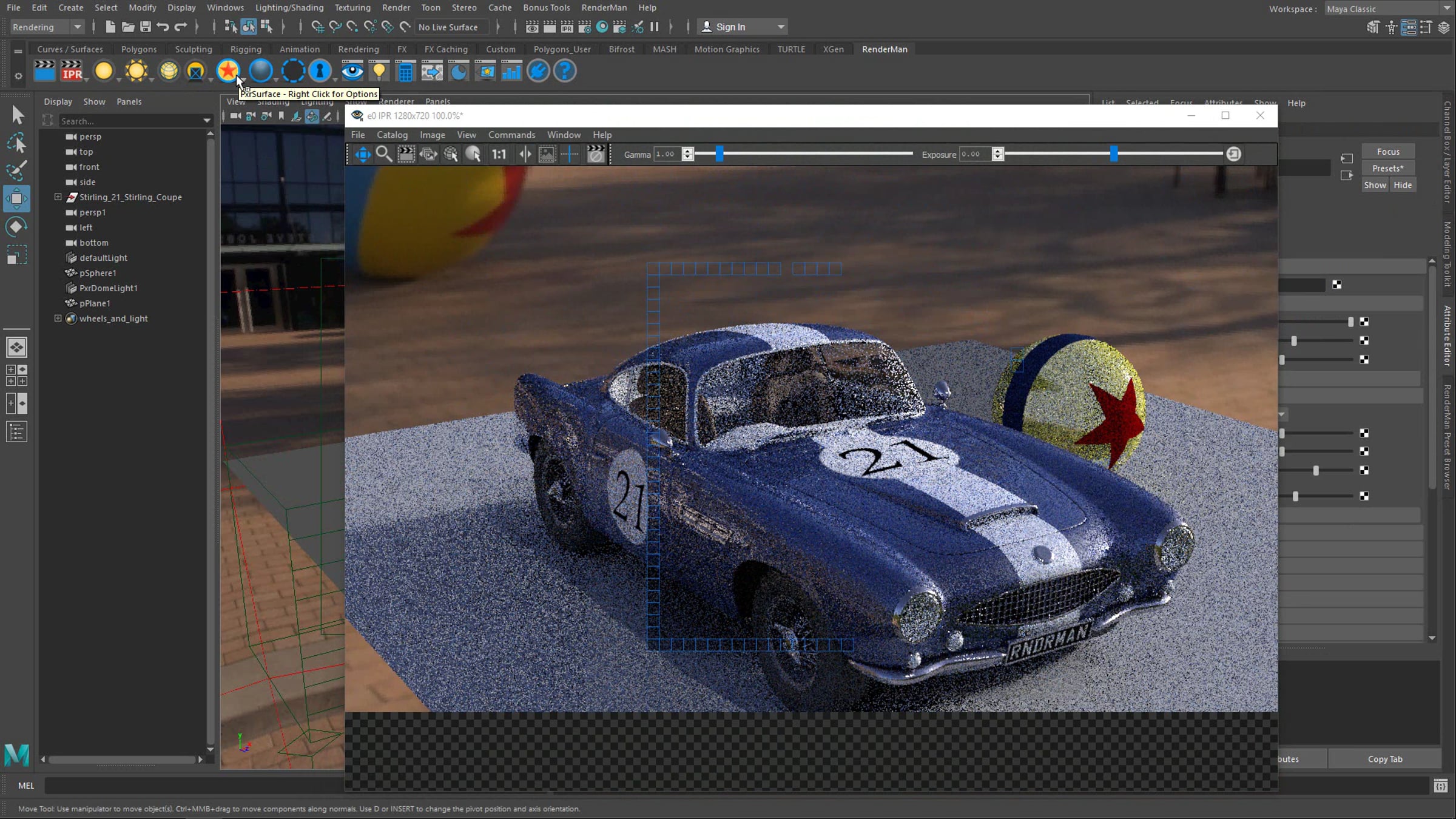
Task: Click the Focus button in Attribute Editor
Action: (x=1388, y=152)
